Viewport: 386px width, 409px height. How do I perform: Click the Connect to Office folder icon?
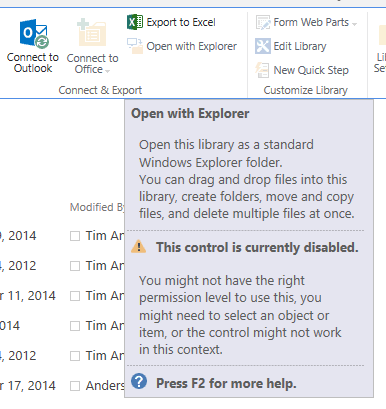92,33
